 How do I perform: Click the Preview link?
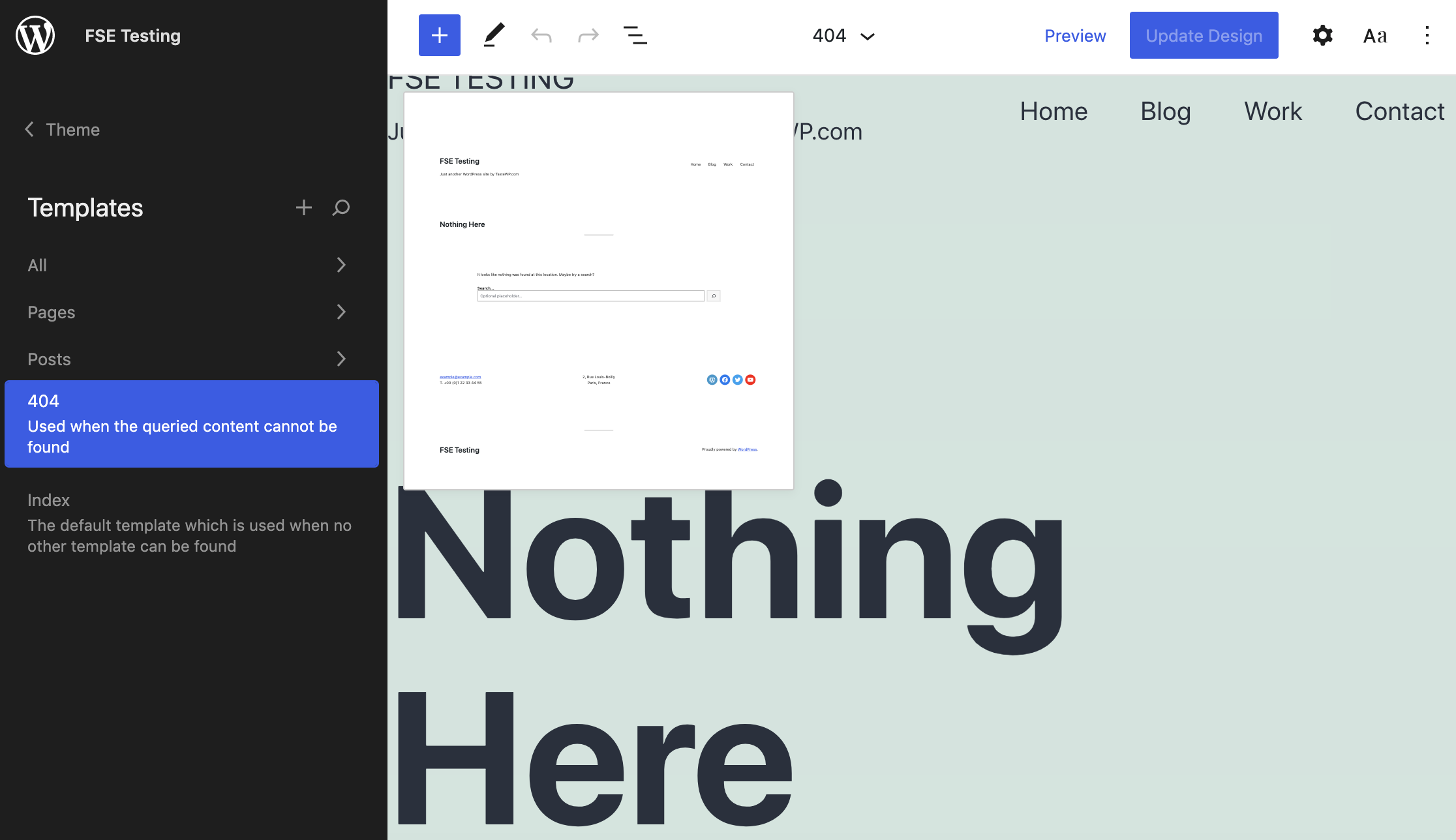(x=1075, y=35)
